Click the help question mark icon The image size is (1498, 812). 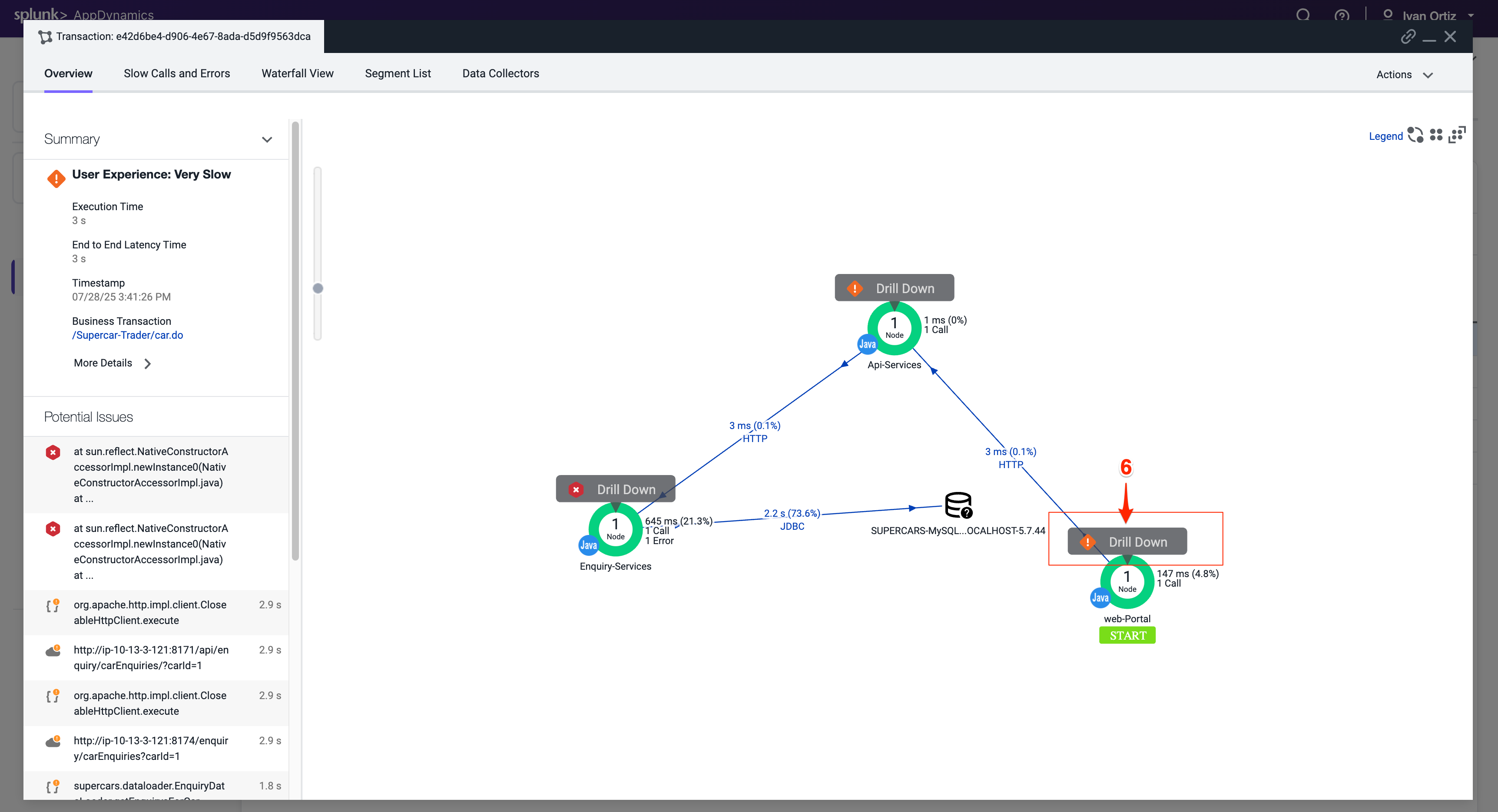1342,16
